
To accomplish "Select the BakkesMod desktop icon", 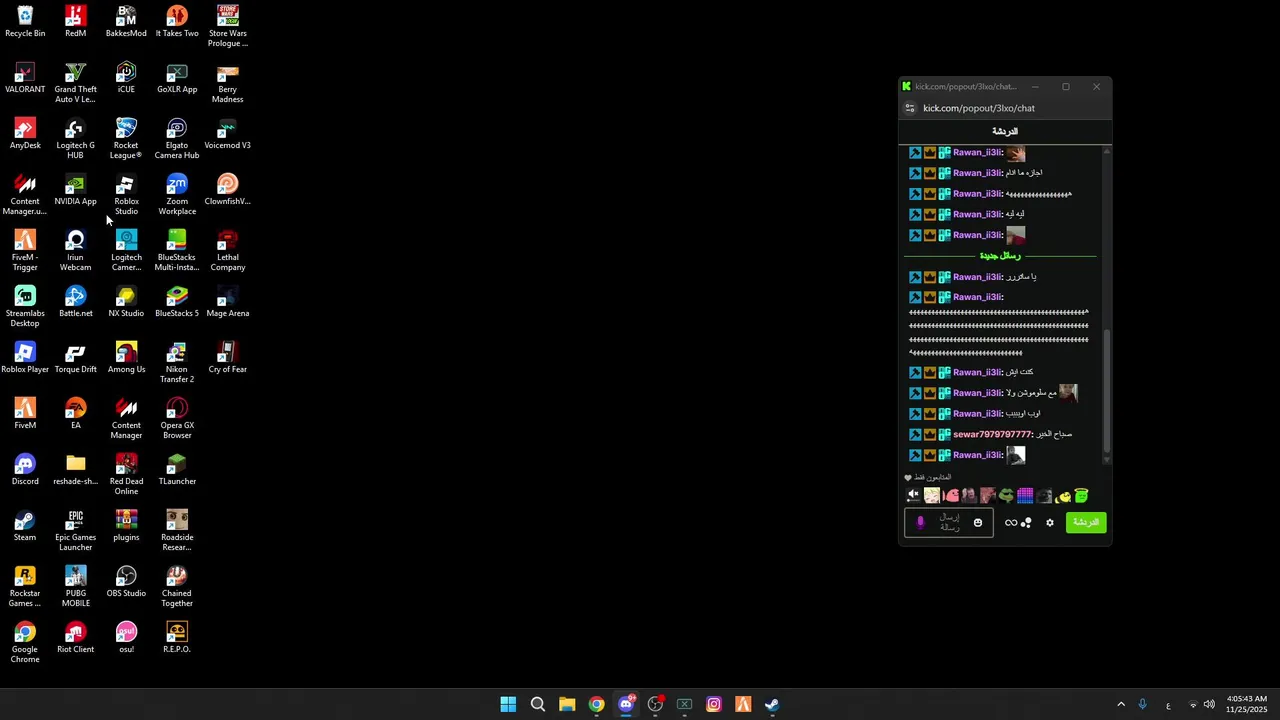I will click(126, 21).
